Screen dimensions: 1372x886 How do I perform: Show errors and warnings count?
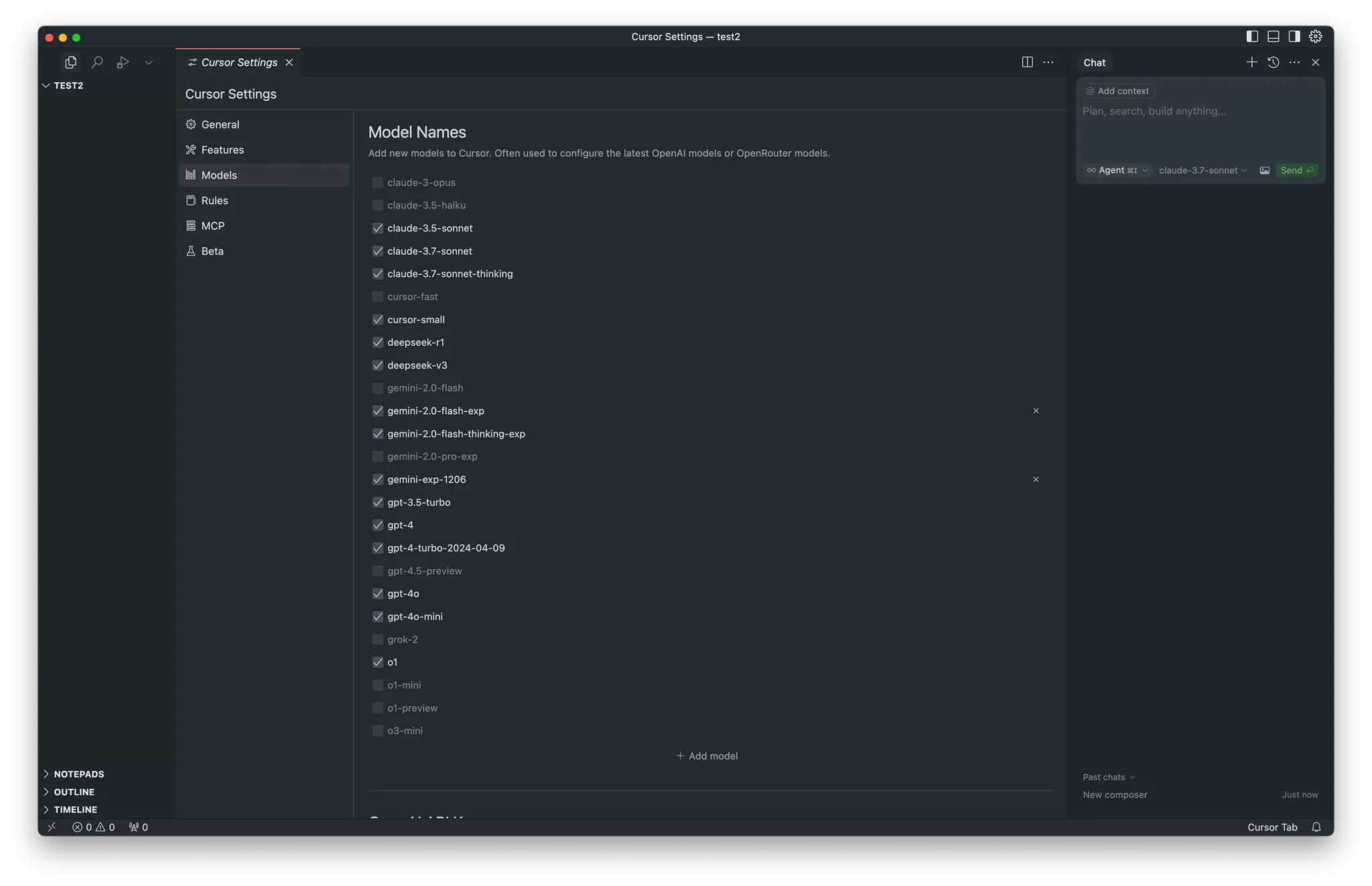click(x=93, y=827)
